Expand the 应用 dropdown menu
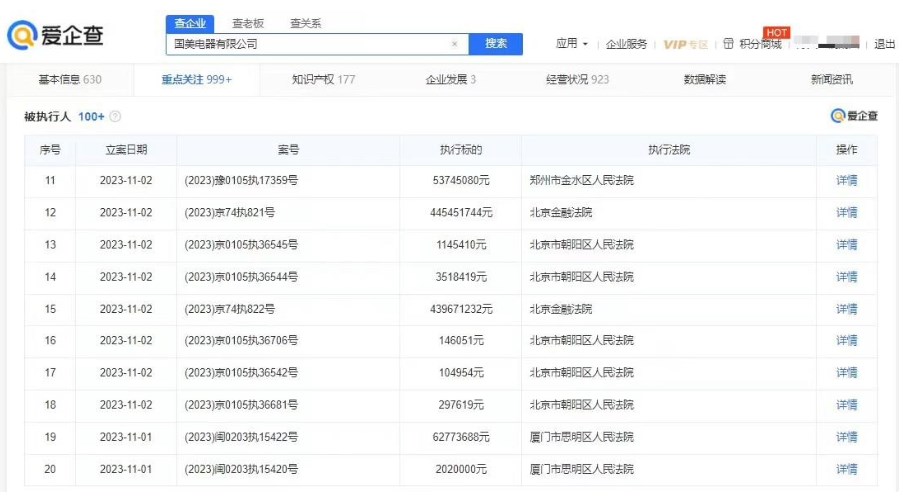This screenshot has height=498, width=903. pos(571,44)
